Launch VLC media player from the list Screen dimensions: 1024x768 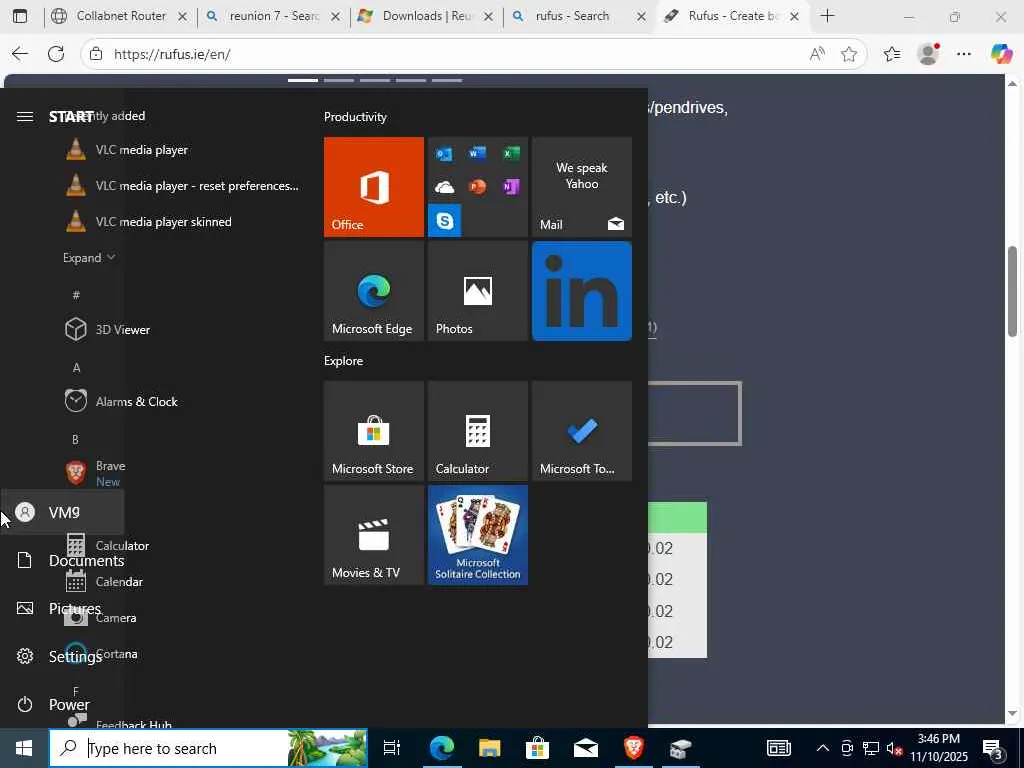pos(183,150)
